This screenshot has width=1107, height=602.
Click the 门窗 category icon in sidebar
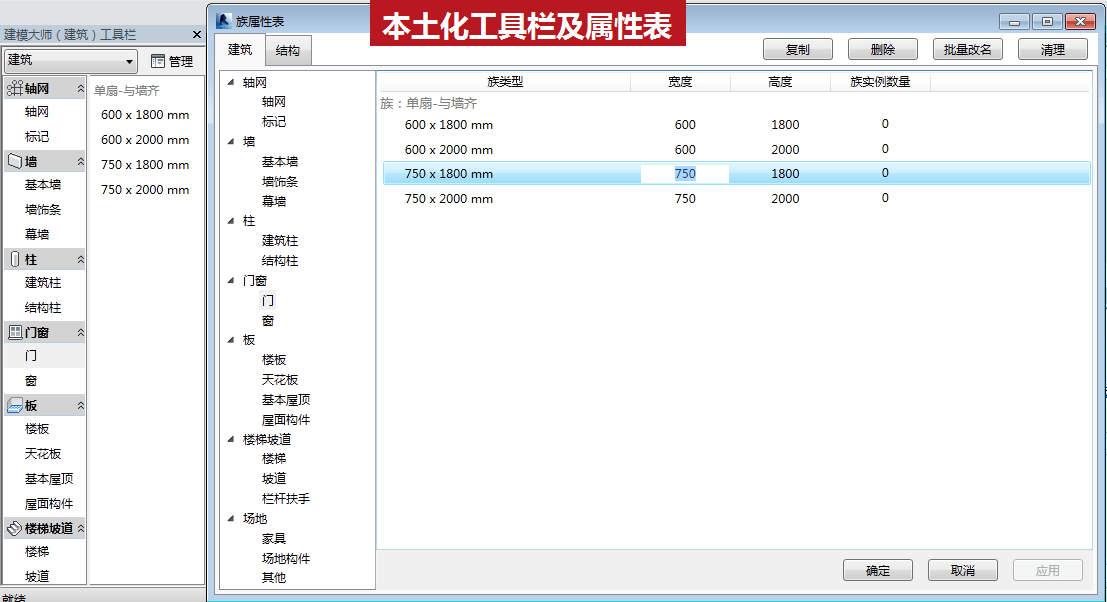point(14,332)
